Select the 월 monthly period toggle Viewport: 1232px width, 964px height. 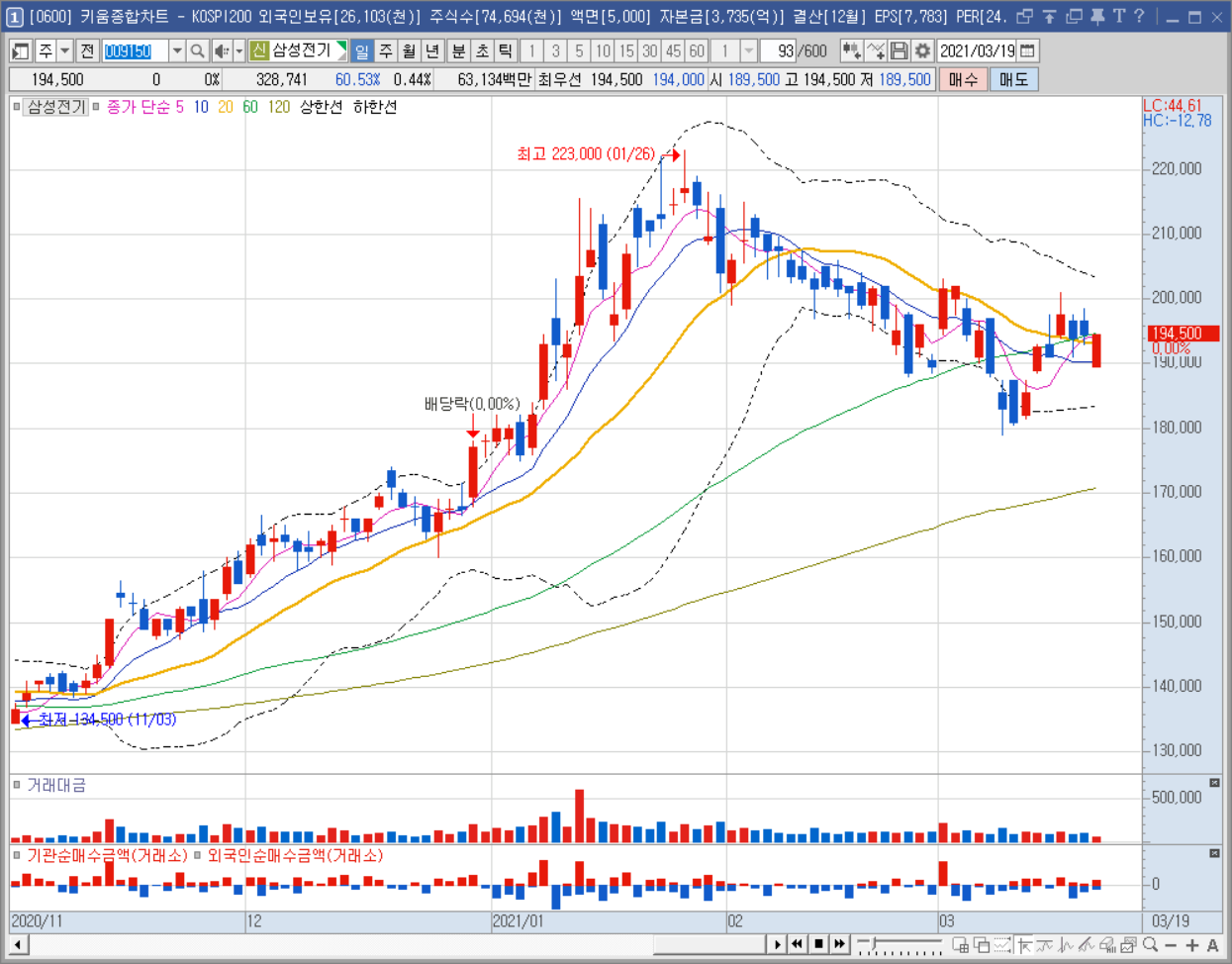click(409, 50)
